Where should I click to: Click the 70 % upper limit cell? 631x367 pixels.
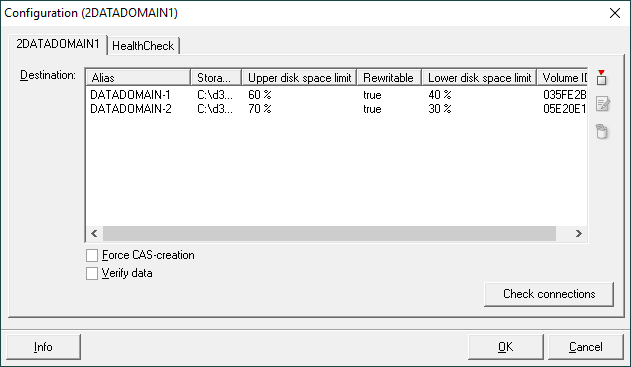260,109
